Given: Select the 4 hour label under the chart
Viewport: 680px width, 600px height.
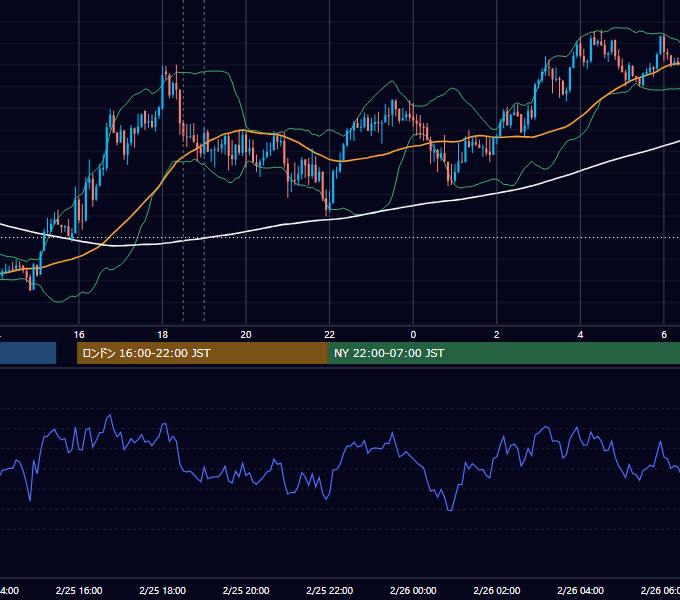Looking at the screenshot, I should coord(580,335).
